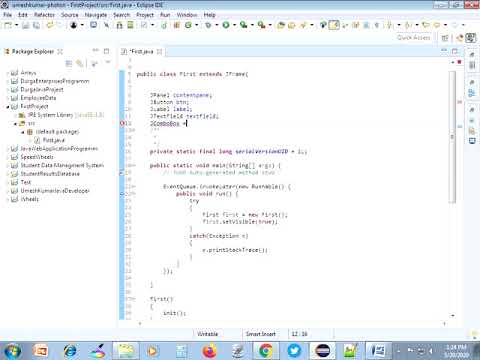This screenshot has height=360, width=480.
Task: Open the Help menu
Action: point(210,15)
